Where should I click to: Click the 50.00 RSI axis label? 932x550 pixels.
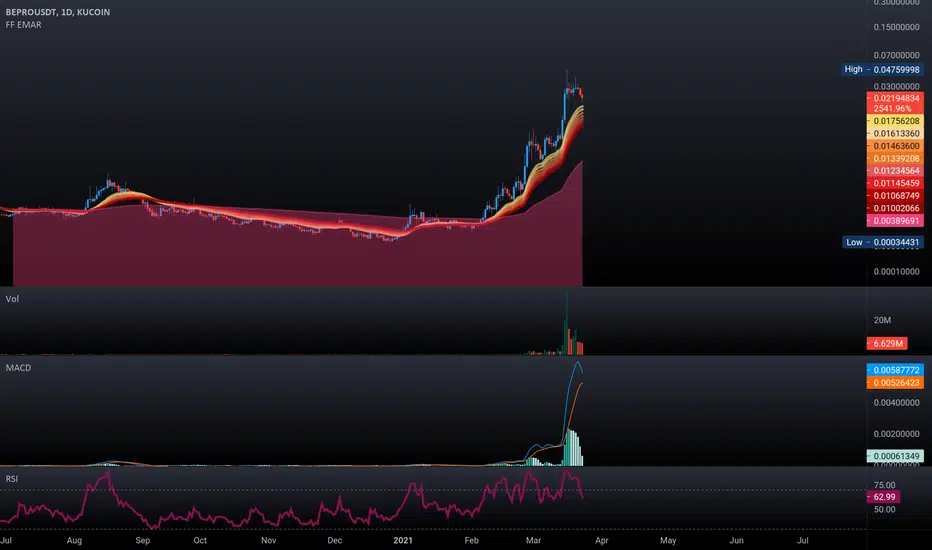tap(884, 510)
